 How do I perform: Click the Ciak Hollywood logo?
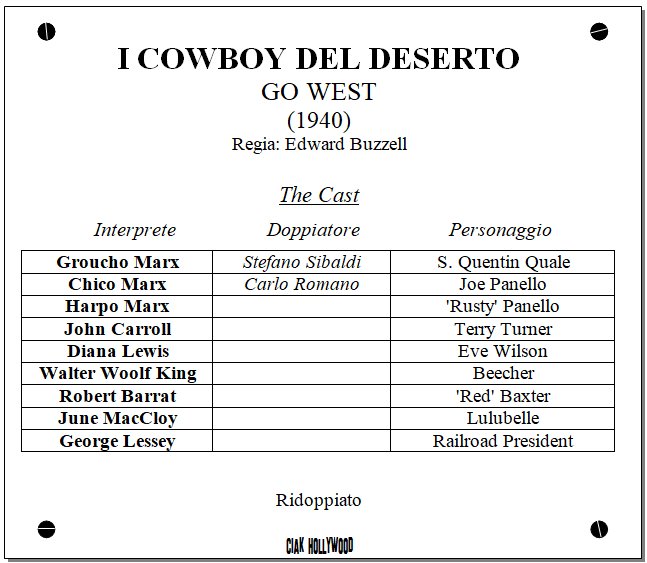click(x=319, y=545)
